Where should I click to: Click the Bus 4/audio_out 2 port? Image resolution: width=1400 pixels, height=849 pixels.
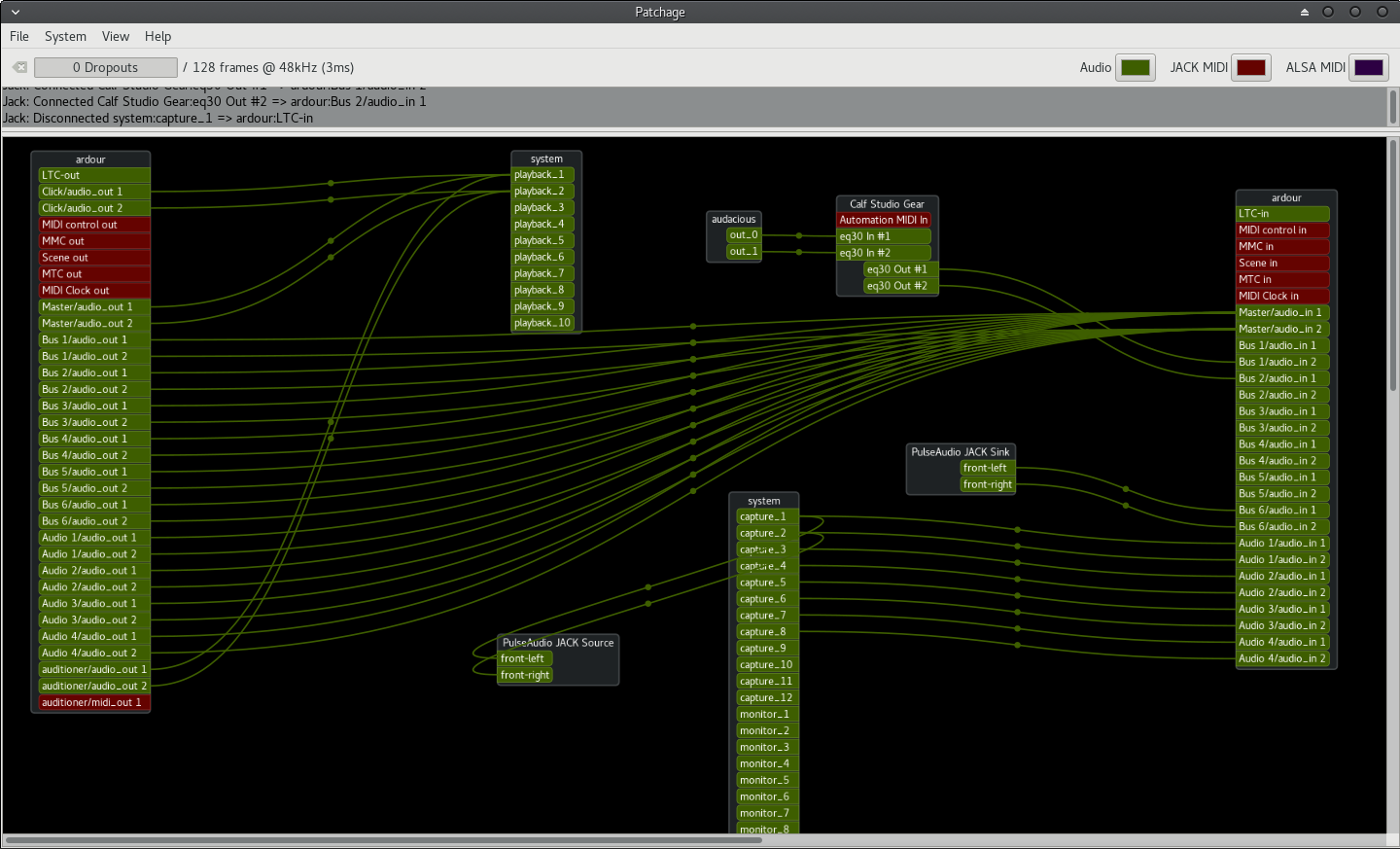coord(94,455)
